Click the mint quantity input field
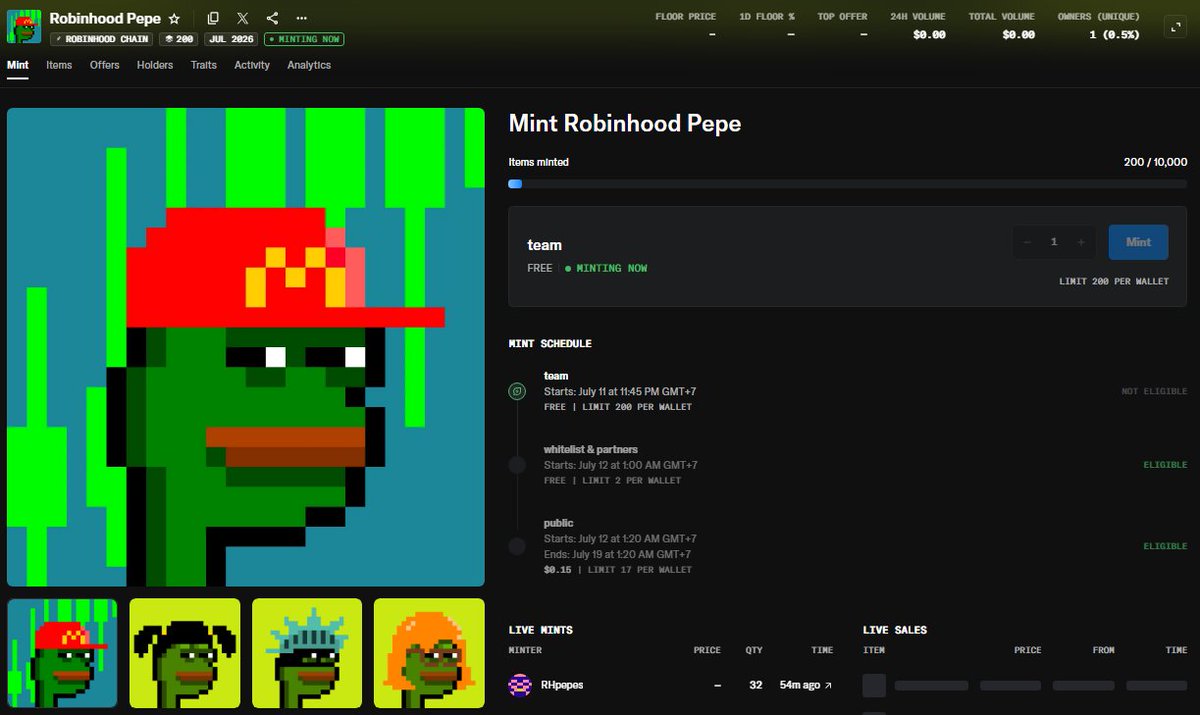The image size is (1200, 715). 1054,242
